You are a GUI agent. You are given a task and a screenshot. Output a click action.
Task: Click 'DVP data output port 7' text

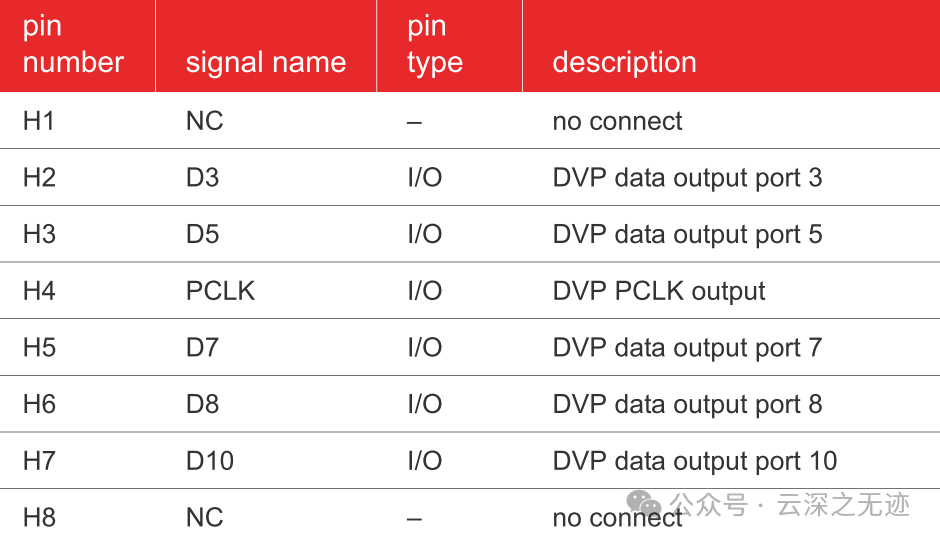[x=687, y=348]
